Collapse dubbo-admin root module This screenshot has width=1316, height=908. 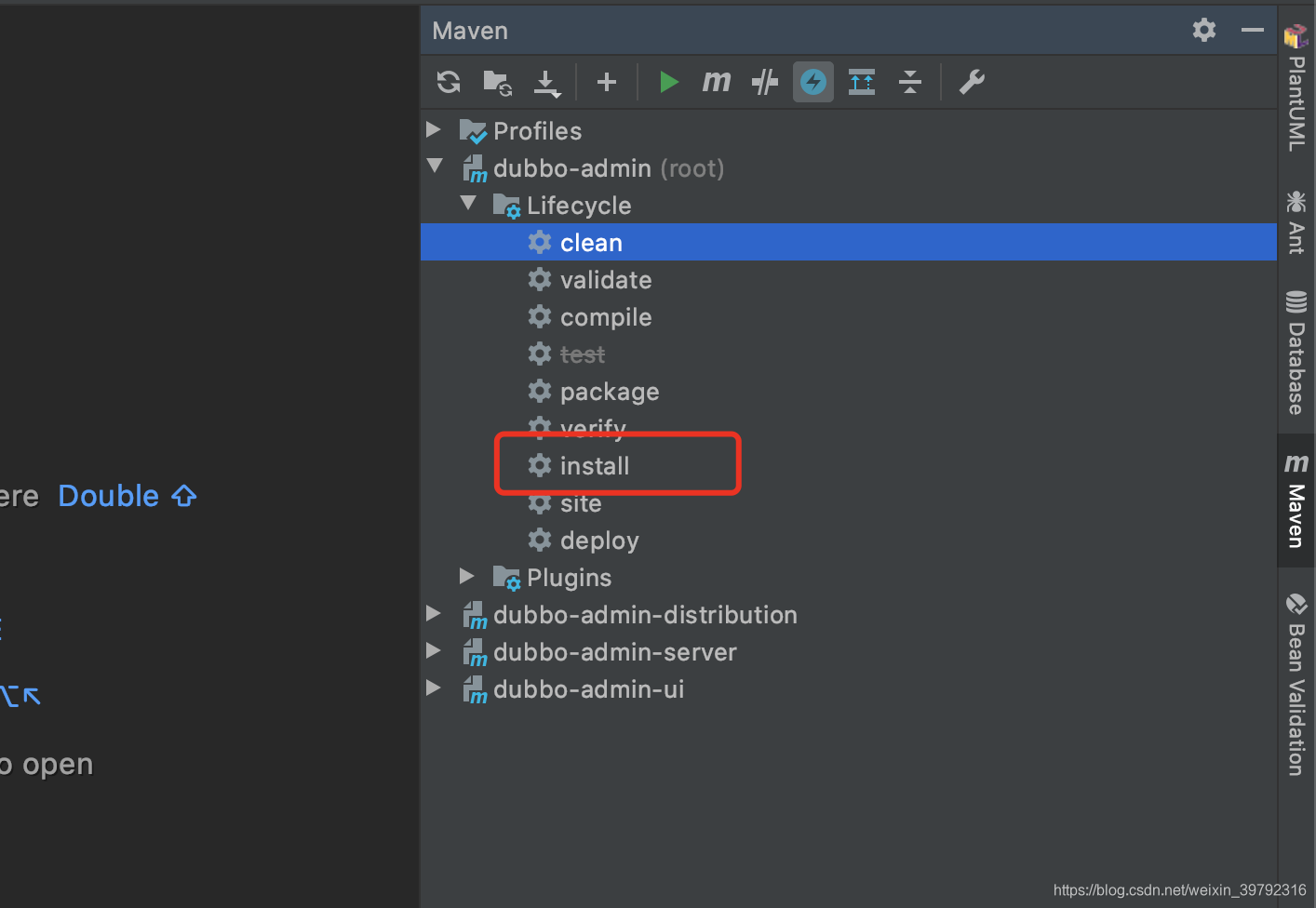coord(435,167)
